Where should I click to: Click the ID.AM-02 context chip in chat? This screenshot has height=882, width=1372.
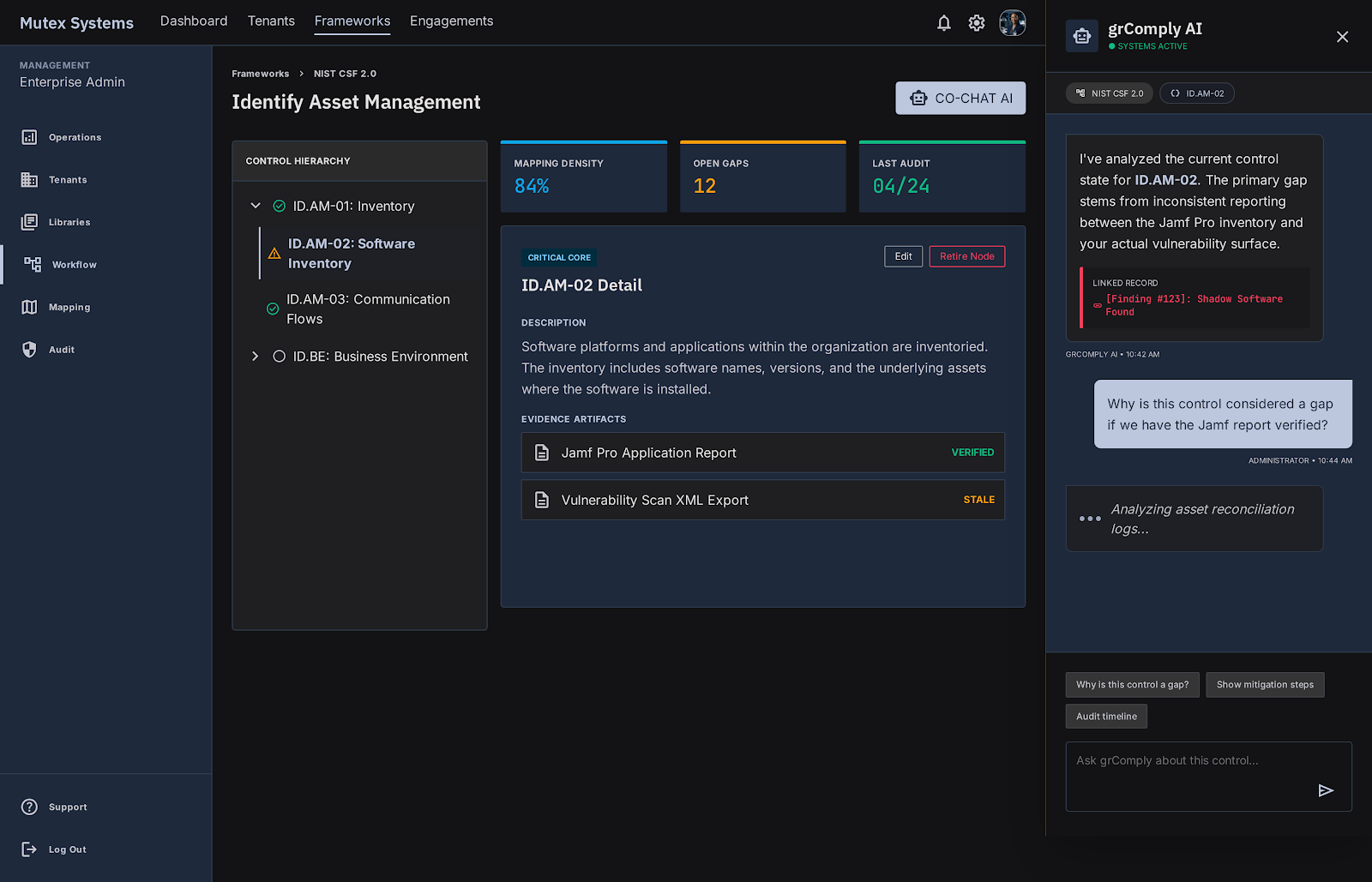1197,93
